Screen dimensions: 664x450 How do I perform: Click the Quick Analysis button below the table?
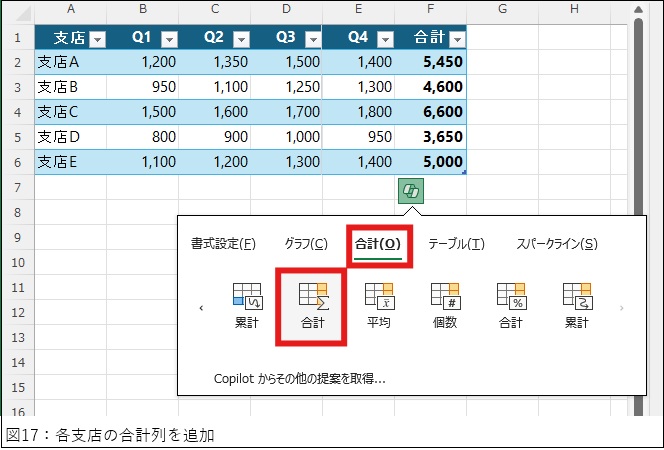(410, 190)
